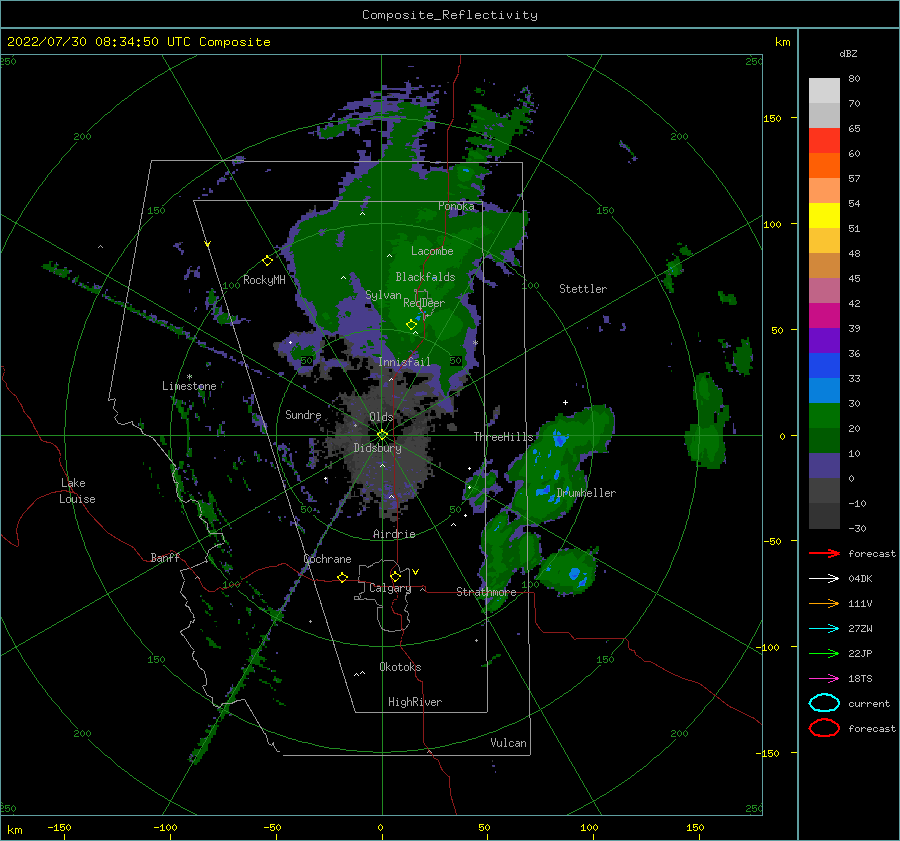Pick the violet 36–39 dBZ legend swatch

point(824,340)
